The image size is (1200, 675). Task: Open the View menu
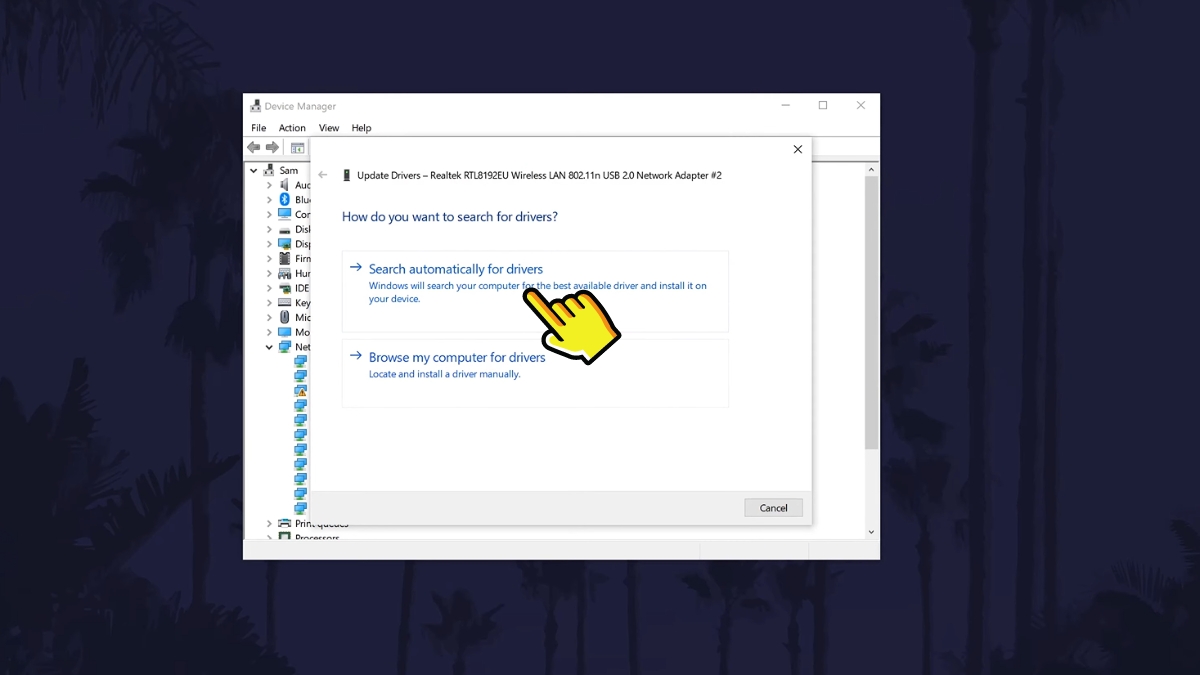click(329, 128)
